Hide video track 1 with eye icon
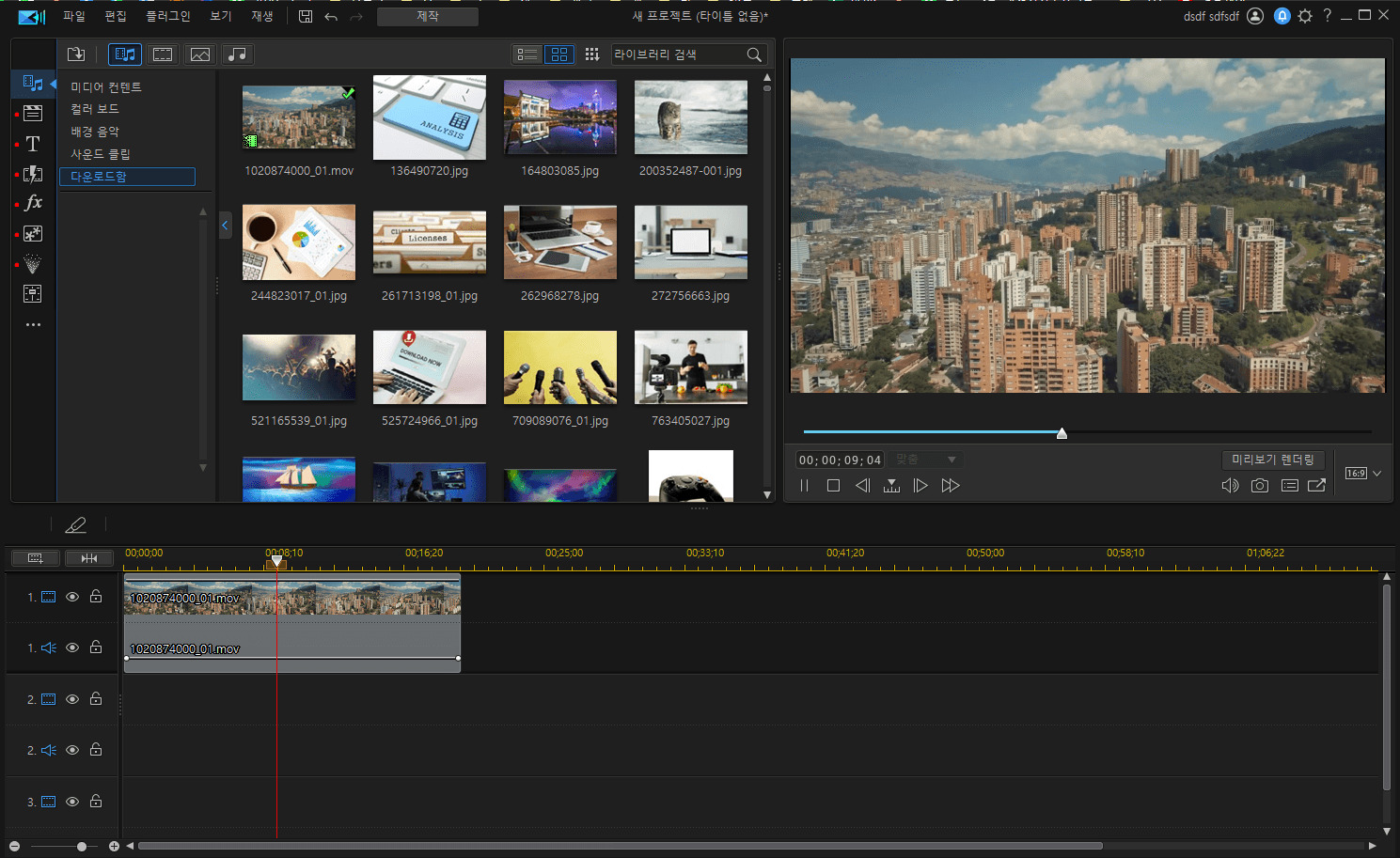 tap(72, 597)
